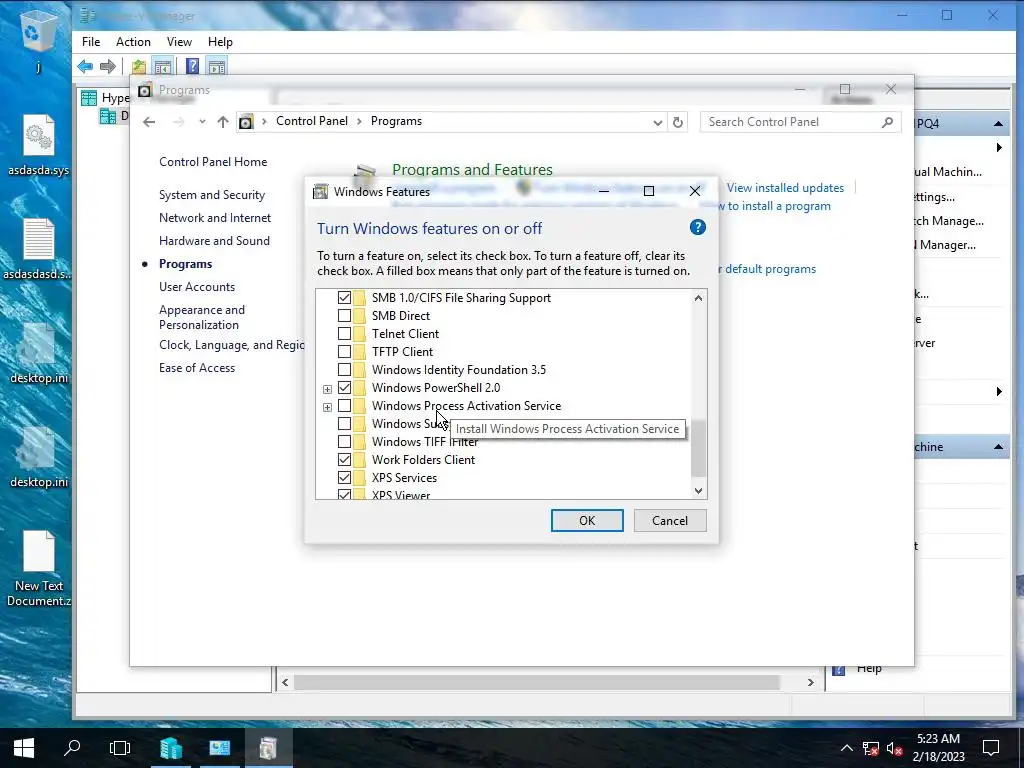Click the up arrow in Control Panel navigation

223,122
